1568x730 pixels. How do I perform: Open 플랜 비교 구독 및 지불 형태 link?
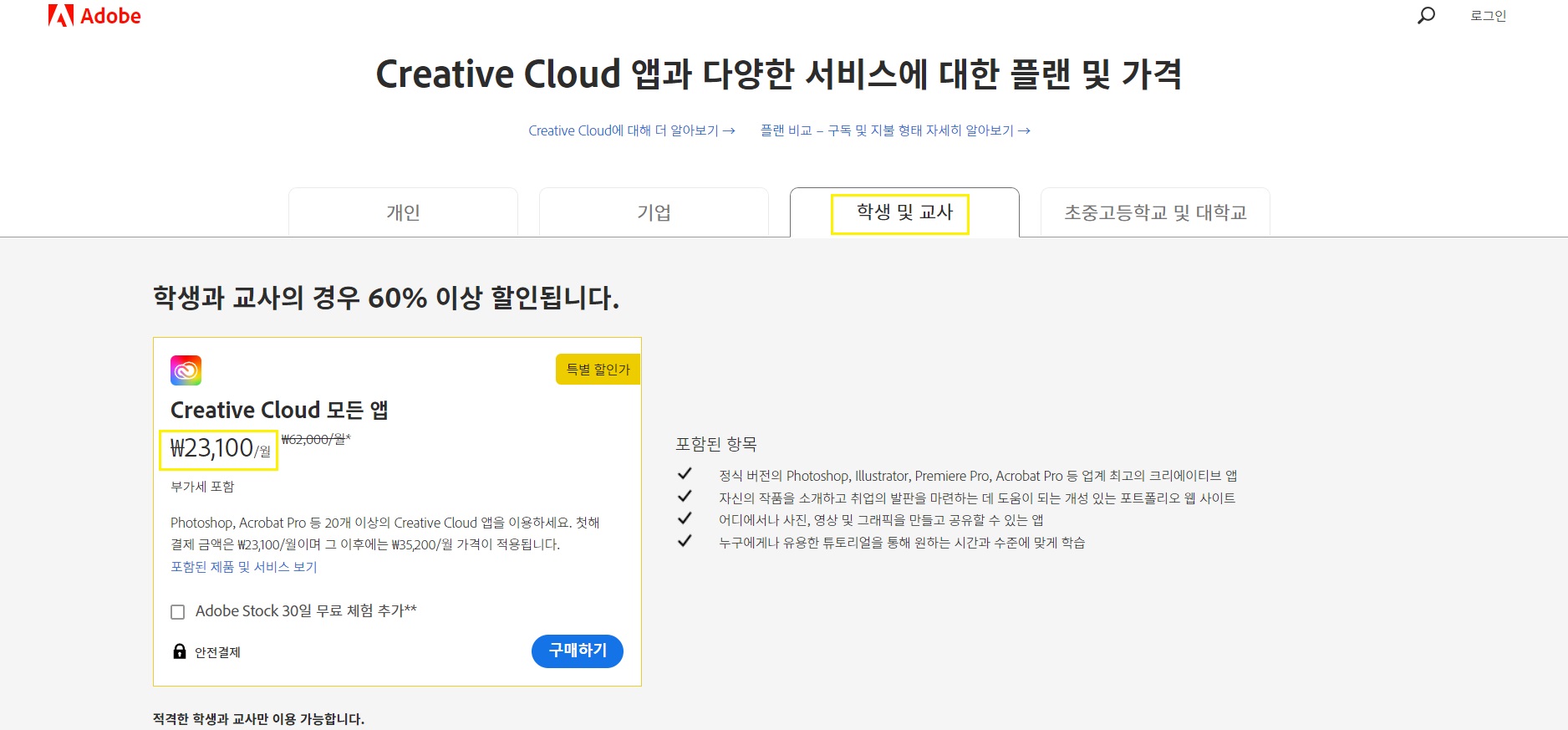895,130
